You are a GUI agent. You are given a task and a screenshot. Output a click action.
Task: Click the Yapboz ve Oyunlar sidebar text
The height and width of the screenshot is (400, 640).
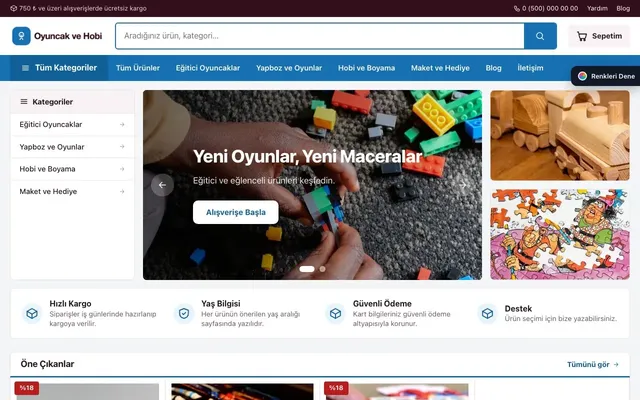point(52,147)
